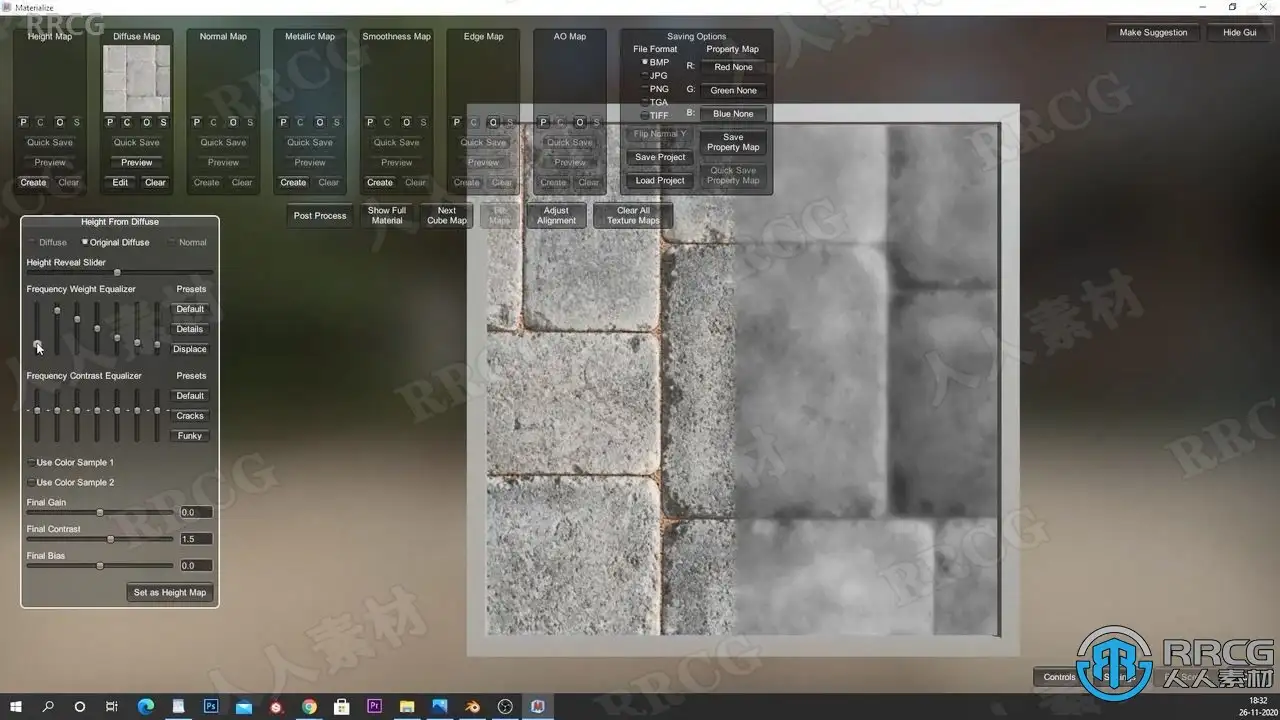This screenshot has width=1280, height=720.
Task: Choose the Diffuse source option
Action: pos(47,242)
